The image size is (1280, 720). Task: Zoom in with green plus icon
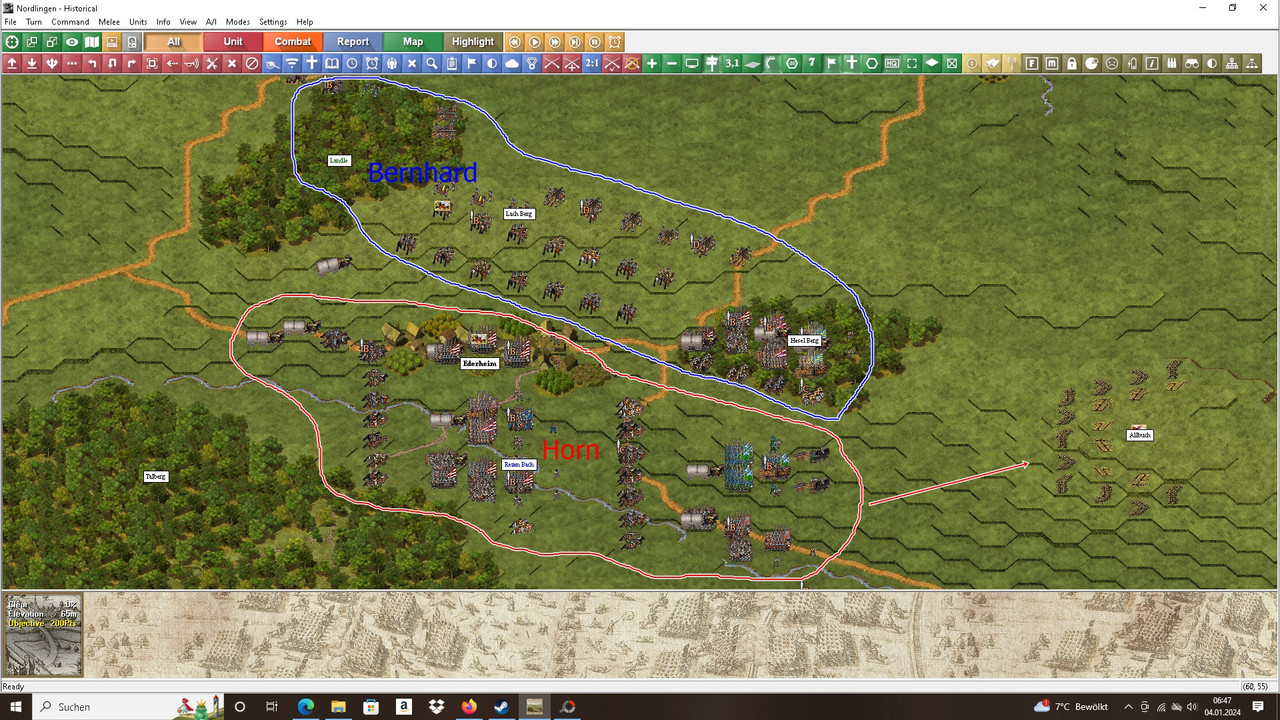652,63
